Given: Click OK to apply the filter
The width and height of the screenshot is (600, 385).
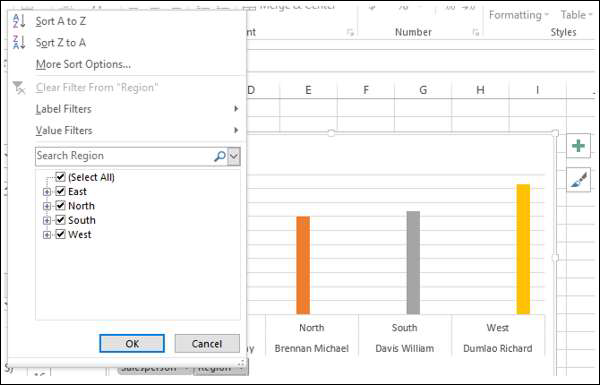Looking at the screenshot, I should pos(132,344).
